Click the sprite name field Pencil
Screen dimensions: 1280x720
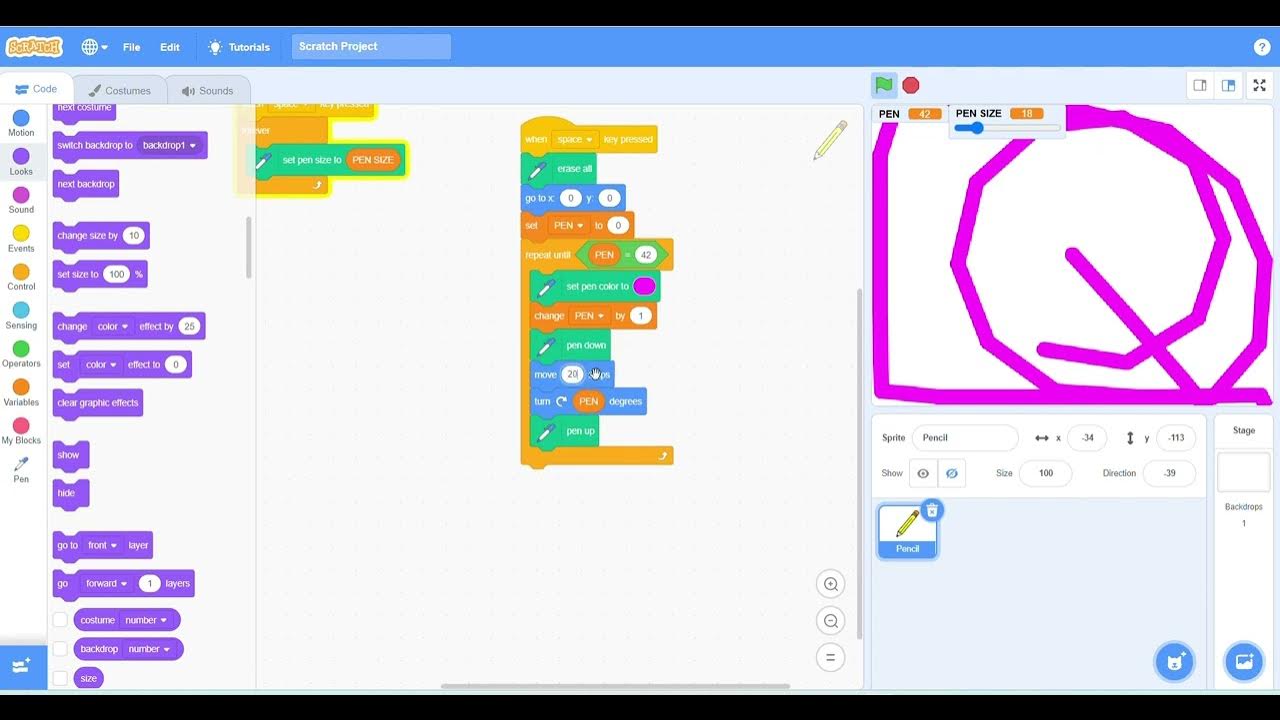coord(966,438)
